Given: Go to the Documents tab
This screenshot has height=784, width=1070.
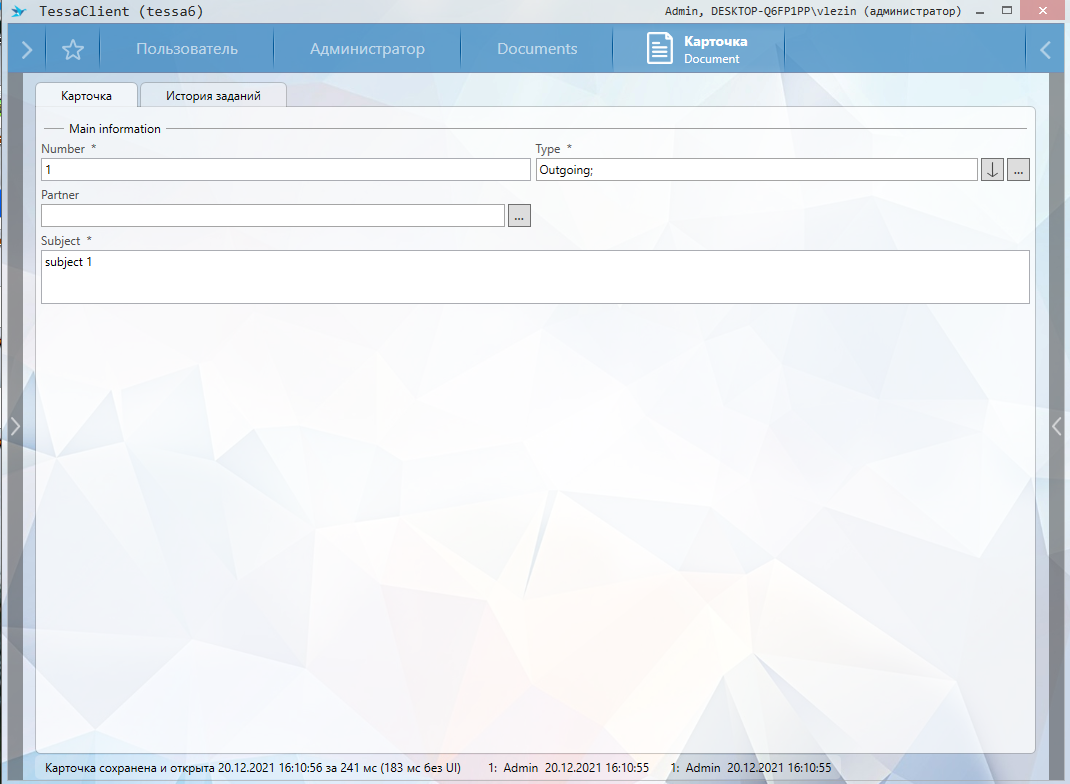Looking at the screenshot, I should coord(537,49).
